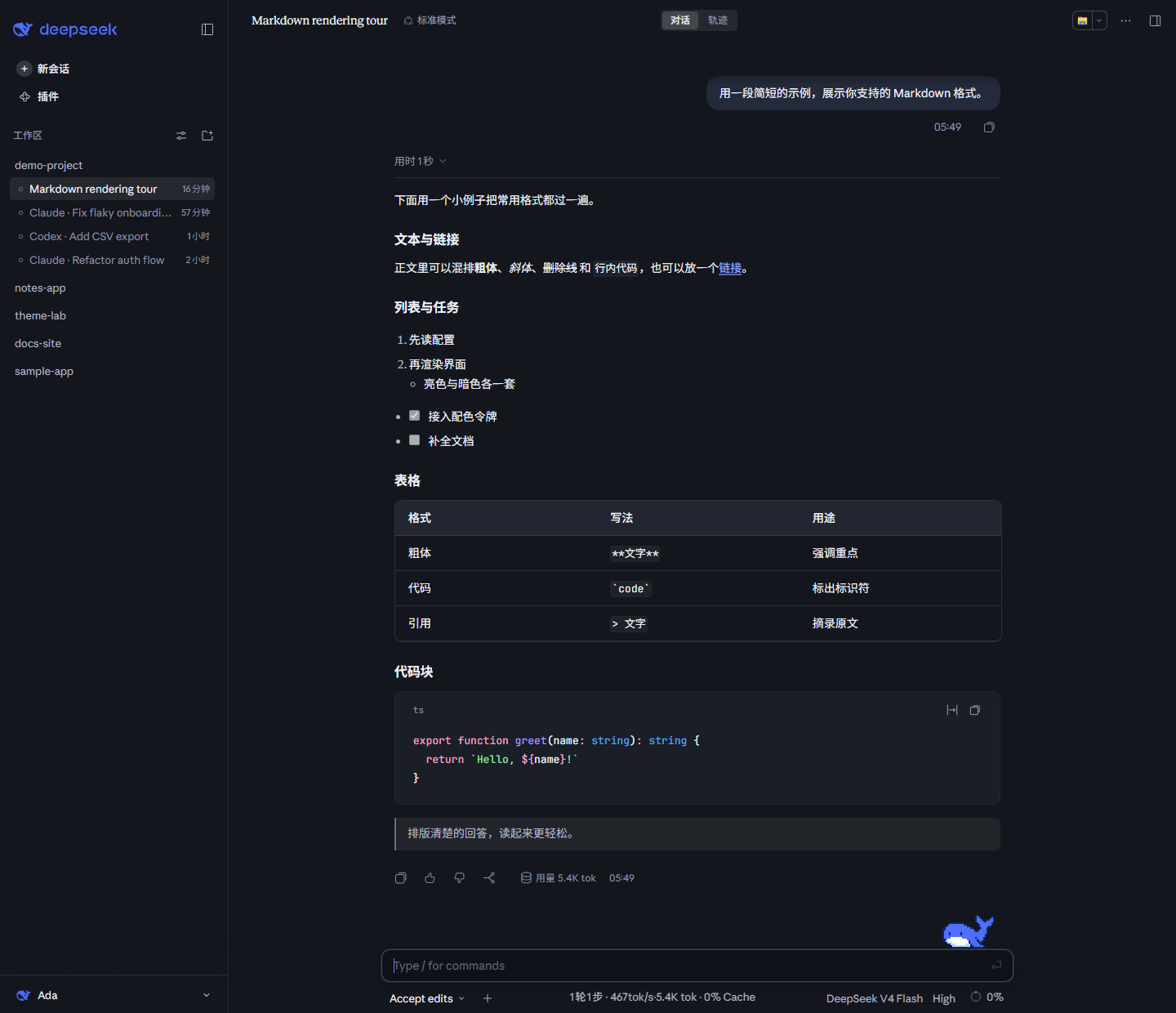The image size is (1176, 1013).
Task: Click the 行内代码 inline code span
Action: [616, 268]
